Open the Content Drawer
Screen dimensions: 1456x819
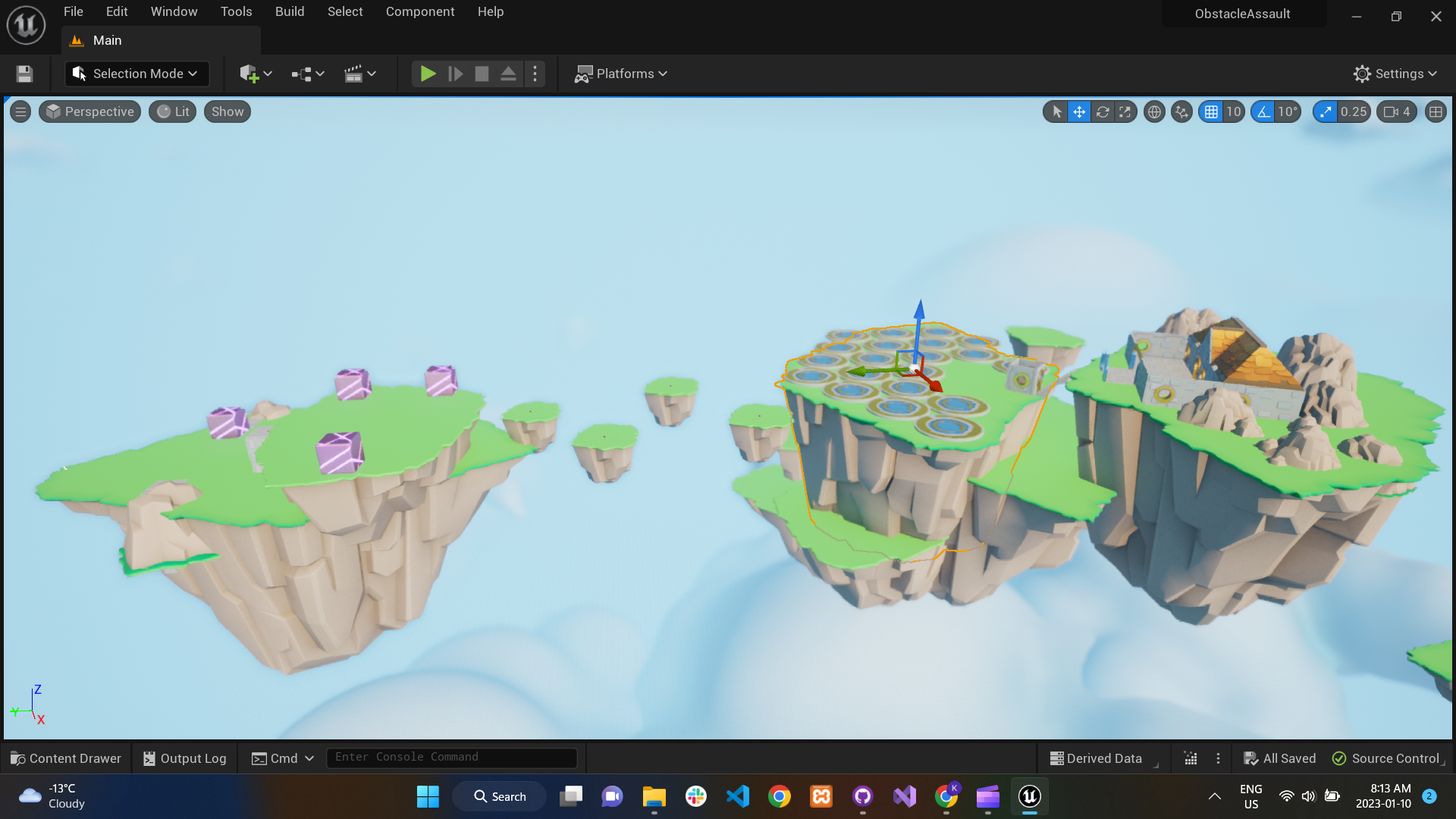[66, 758]
